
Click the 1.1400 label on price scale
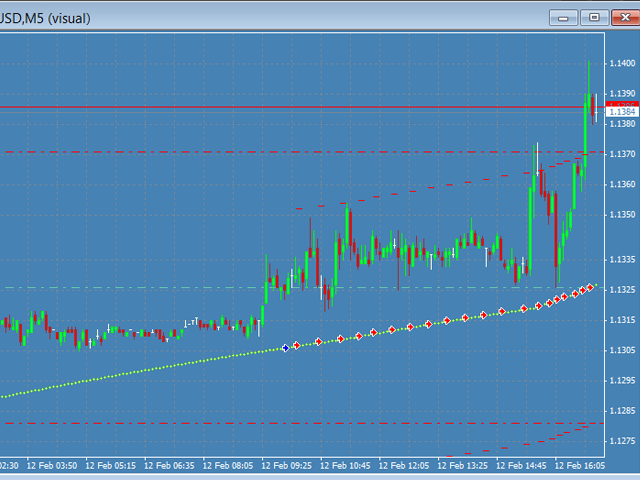click(621, 63)
